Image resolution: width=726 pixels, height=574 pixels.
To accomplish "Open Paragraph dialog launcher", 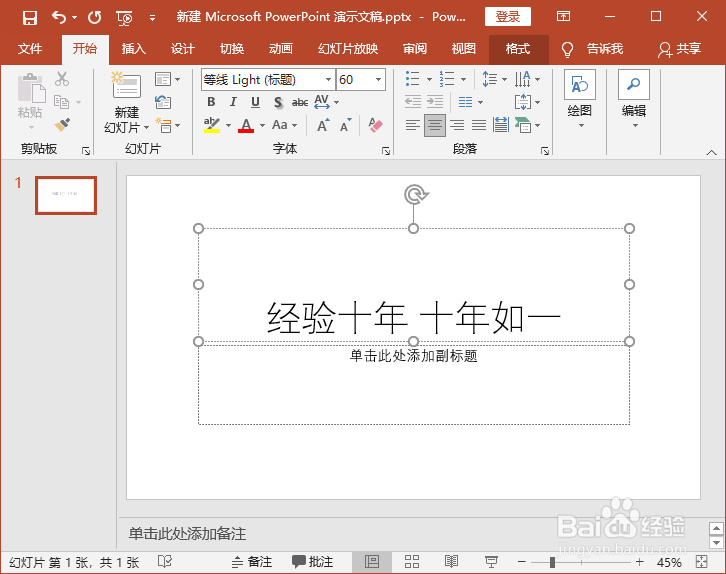I will point(545,151).
